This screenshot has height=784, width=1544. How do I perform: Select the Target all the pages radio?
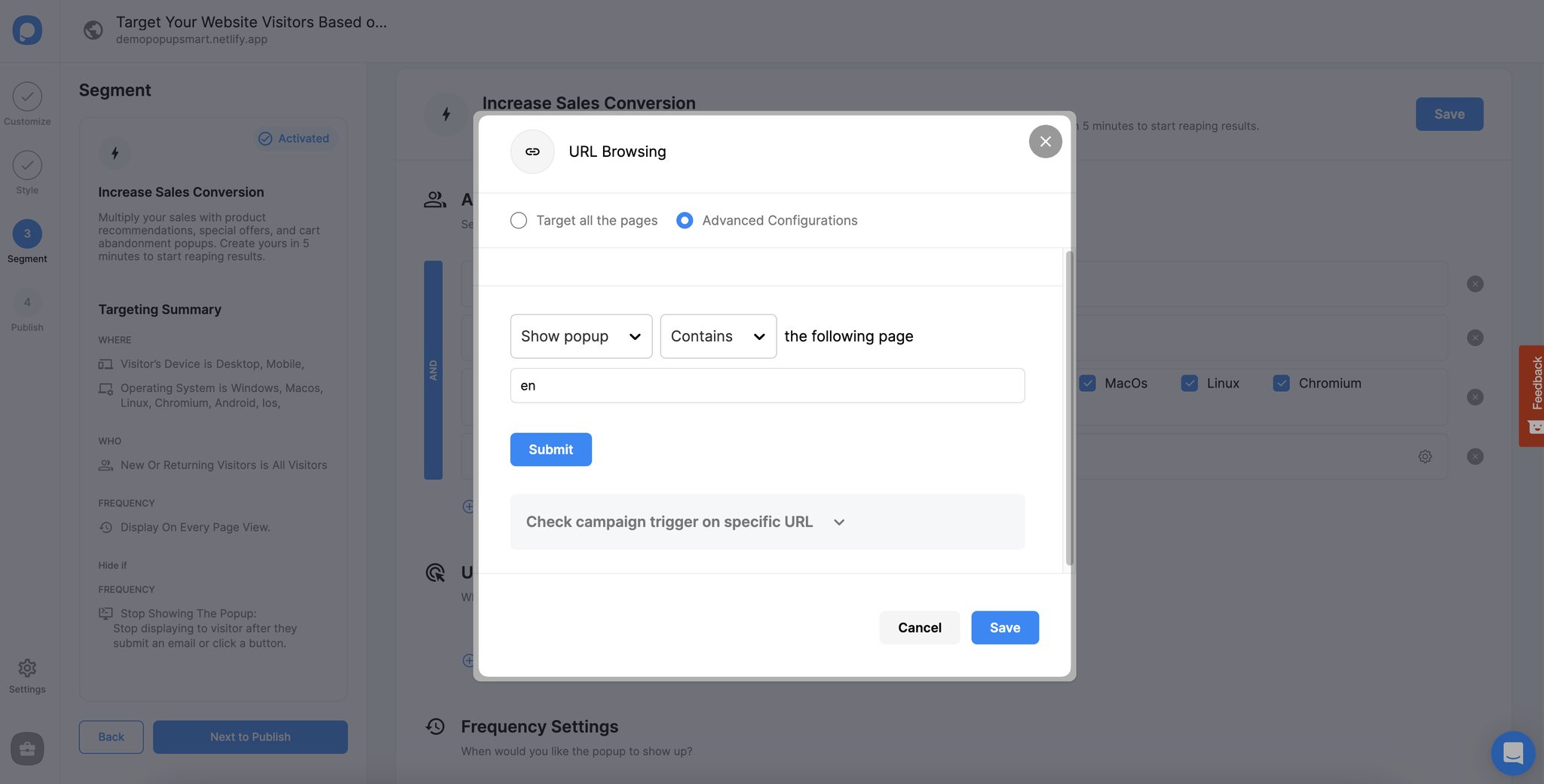[x=518, y=220]
